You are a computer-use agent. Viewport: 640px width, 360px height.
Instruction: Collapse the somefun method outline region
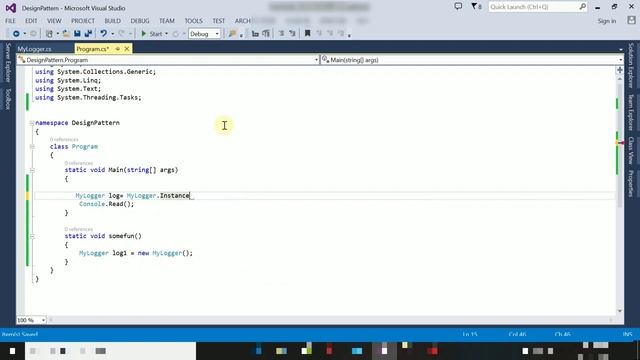(32, 236)
